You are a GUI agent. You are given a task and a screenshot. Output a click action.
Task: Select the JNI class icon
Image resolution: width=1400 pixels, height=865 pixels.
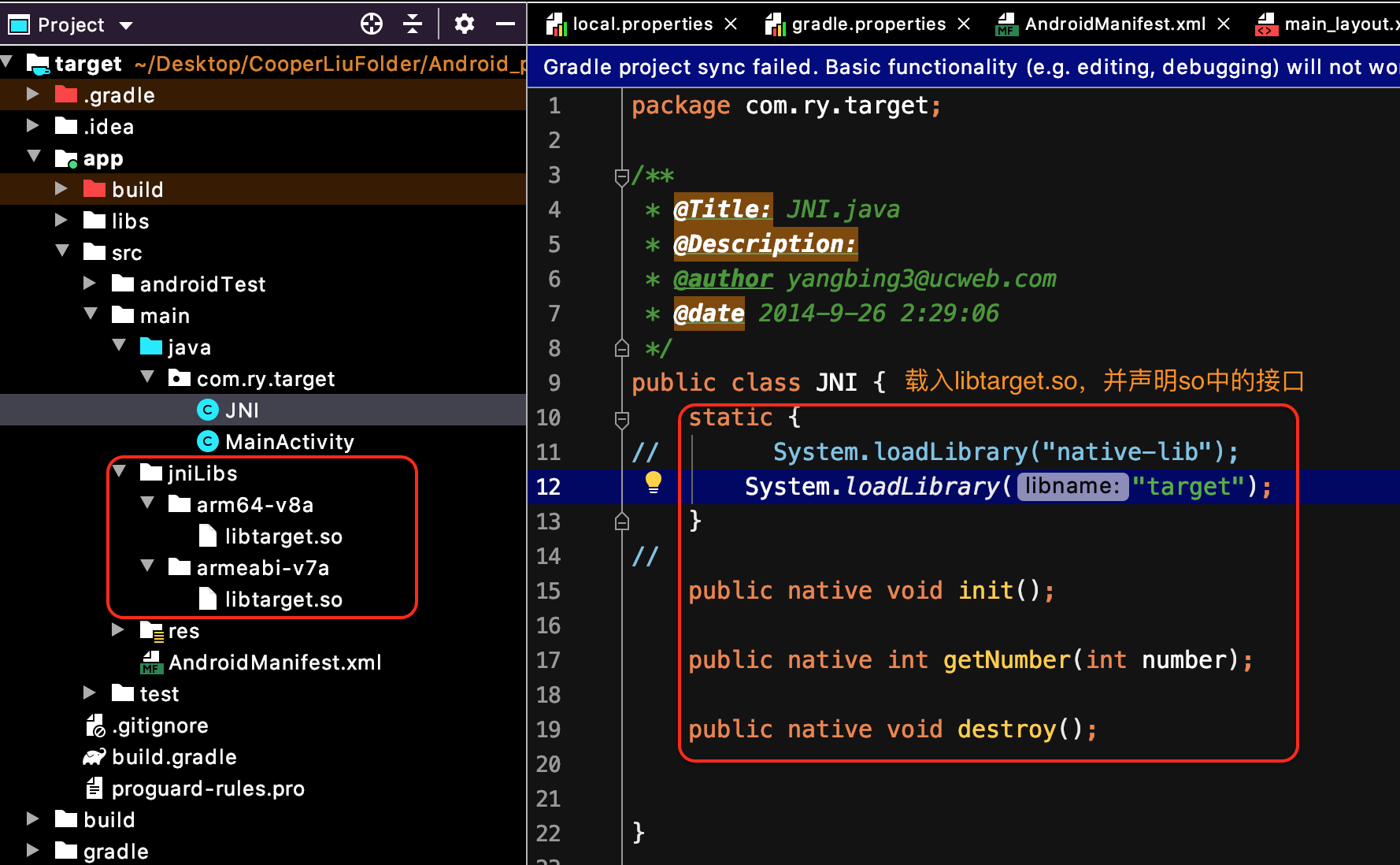(x=208, y=410)
